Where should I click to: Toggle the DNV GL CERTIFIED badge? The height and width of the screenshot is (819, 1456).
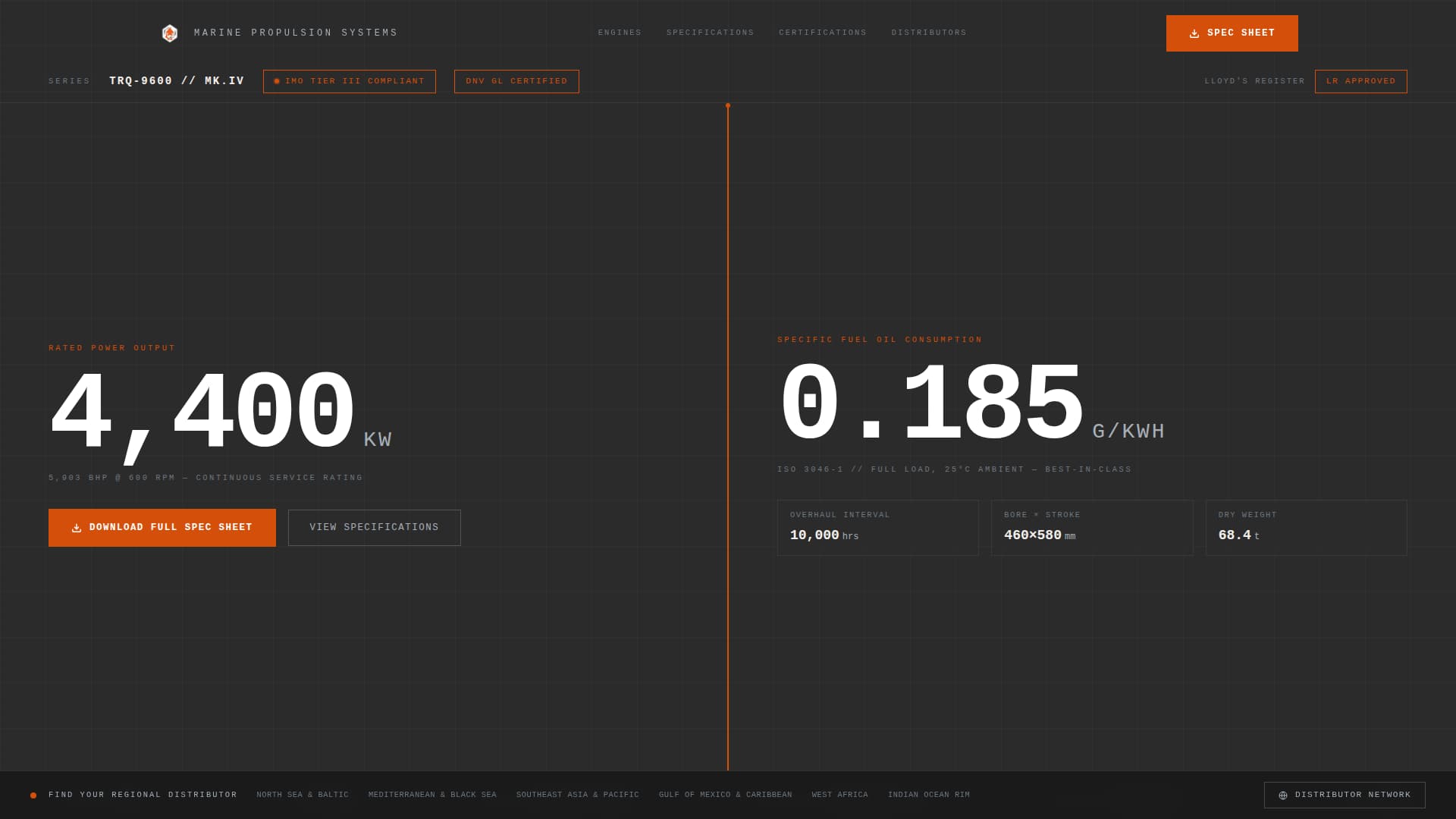(x=516, y=81)
